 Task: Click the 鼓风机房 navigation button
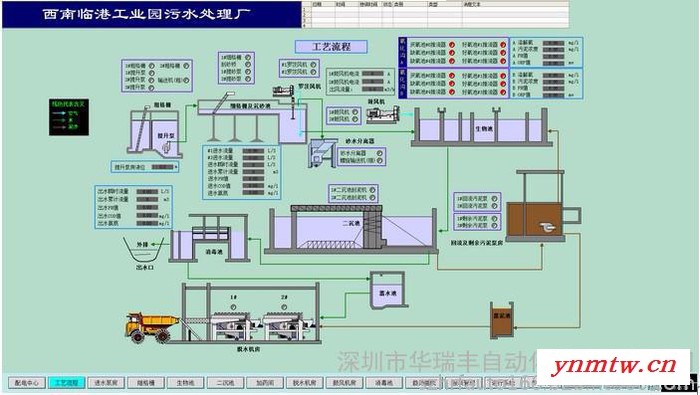tap(344, 383)
